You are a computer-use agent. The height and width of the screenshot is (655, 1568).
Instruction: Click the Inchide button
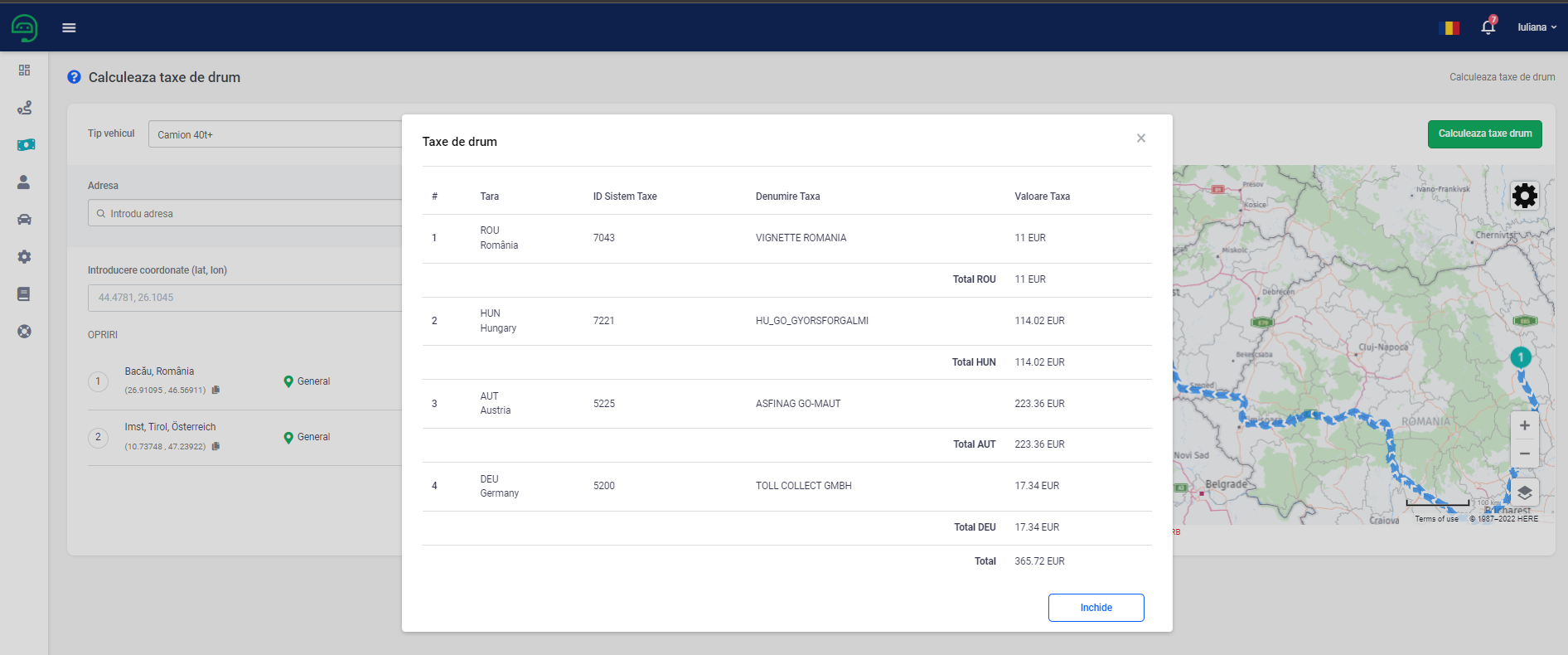click(1096, 608)
